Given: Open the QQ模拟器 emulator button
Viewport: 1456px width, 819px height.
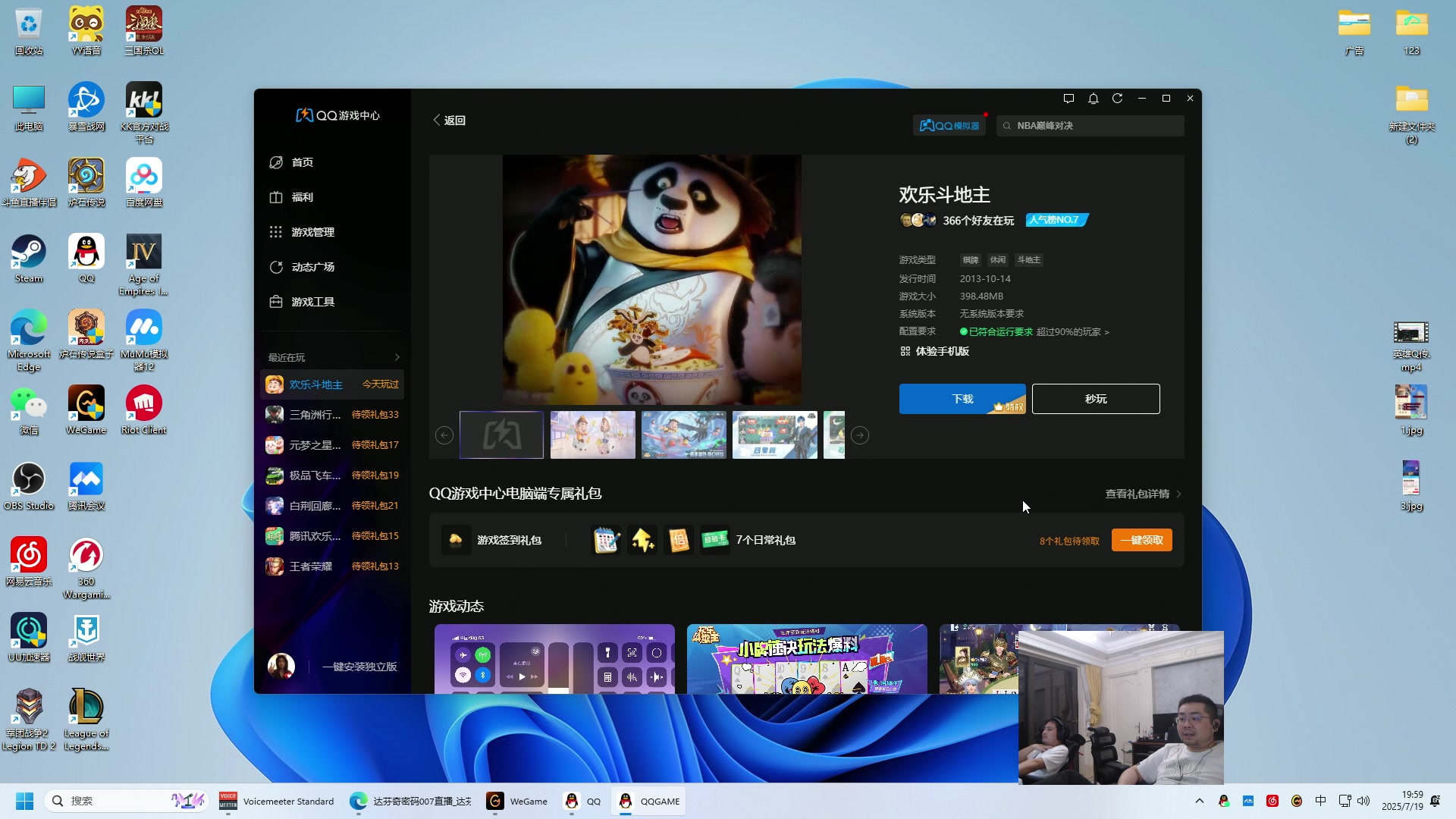Looking at the screenshot, I should coord(949,125).
